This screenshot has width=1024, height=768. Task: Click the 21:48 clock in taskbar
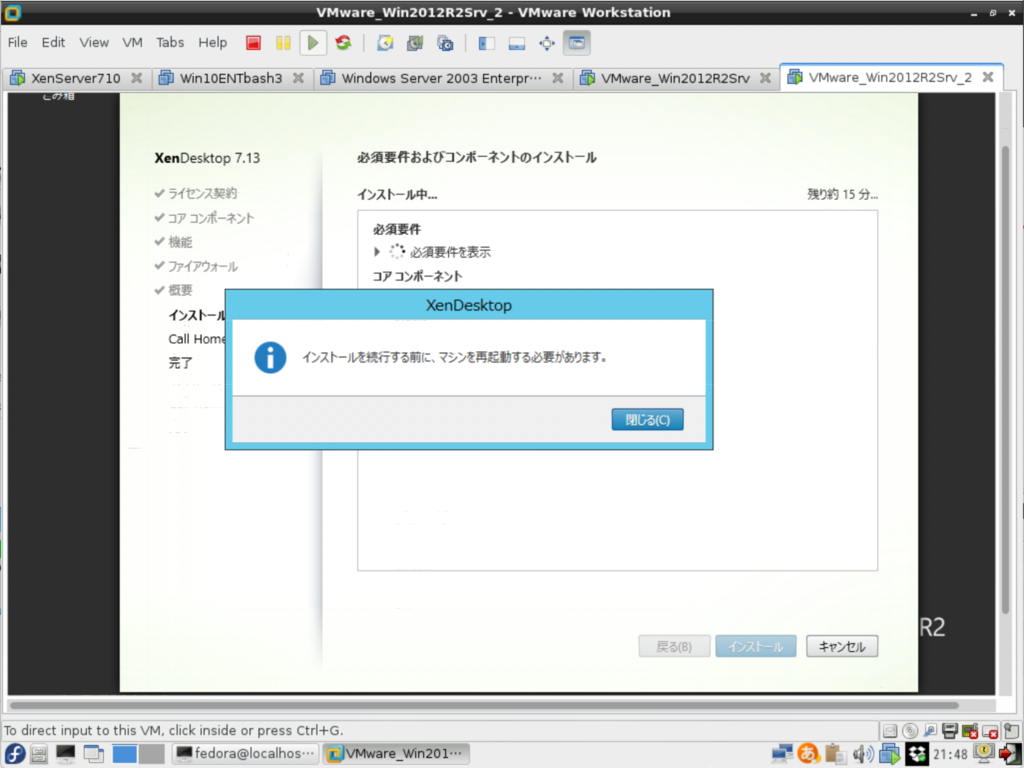pyautogui.click(x=950, y=754)
